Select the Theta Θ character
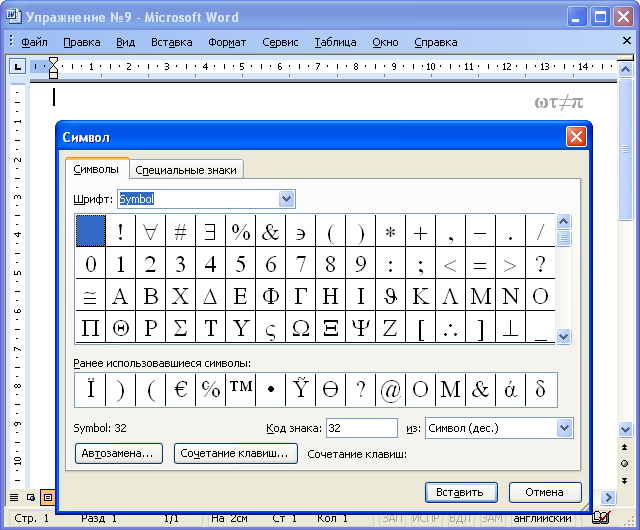Image resolution: width=640 pixels, height=530 pixels. (x=120, y=327)
